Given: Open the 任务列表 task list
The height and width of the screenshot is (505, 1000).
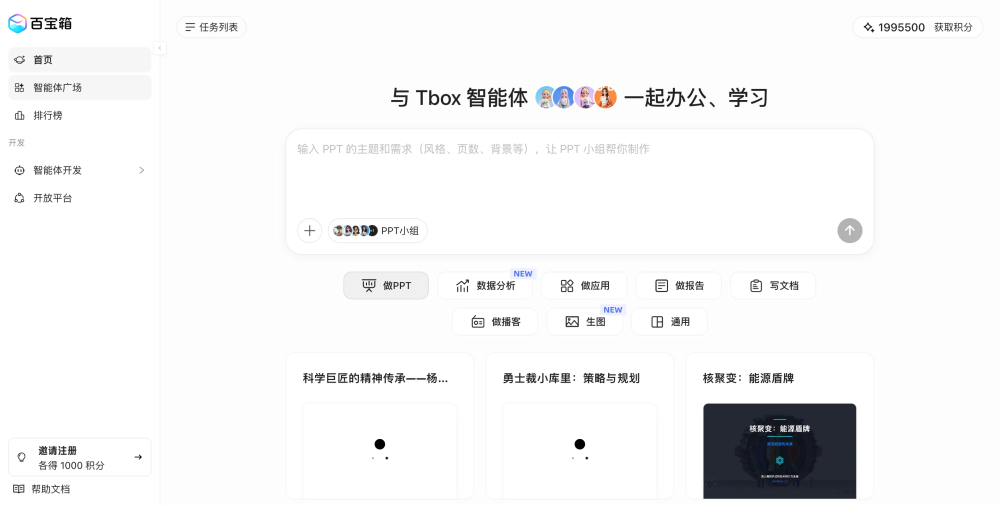Looking at the screenshot, I should (211, 27).
